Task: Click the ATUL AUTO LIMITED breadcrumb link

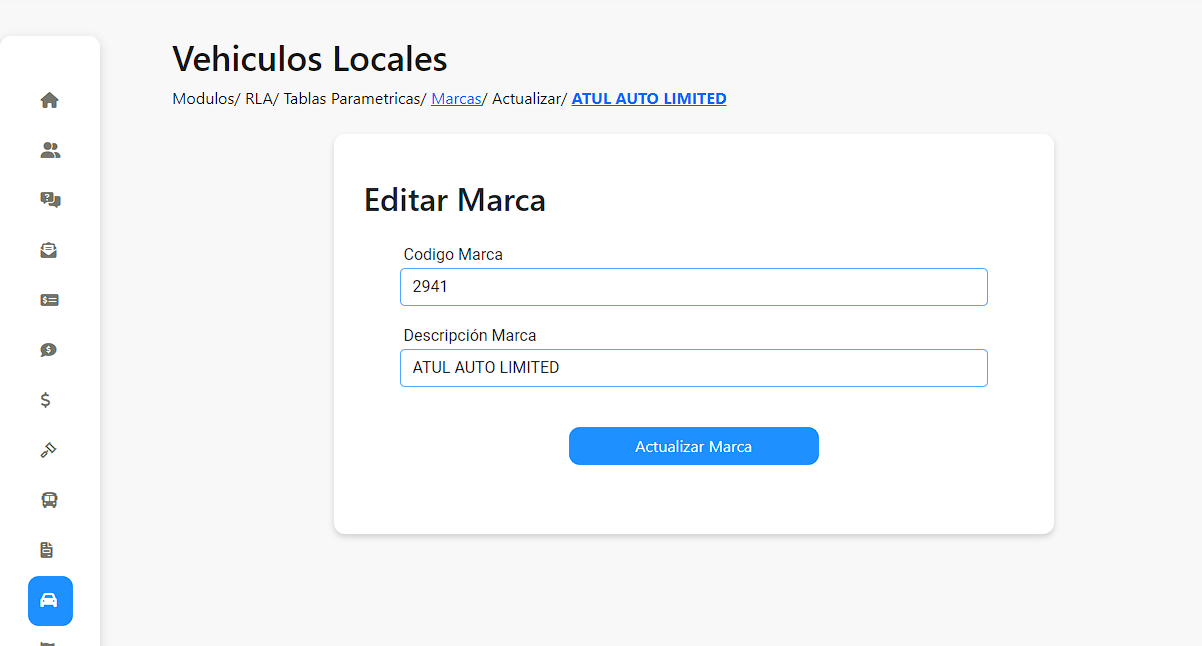Action: (x=649, y=99)
